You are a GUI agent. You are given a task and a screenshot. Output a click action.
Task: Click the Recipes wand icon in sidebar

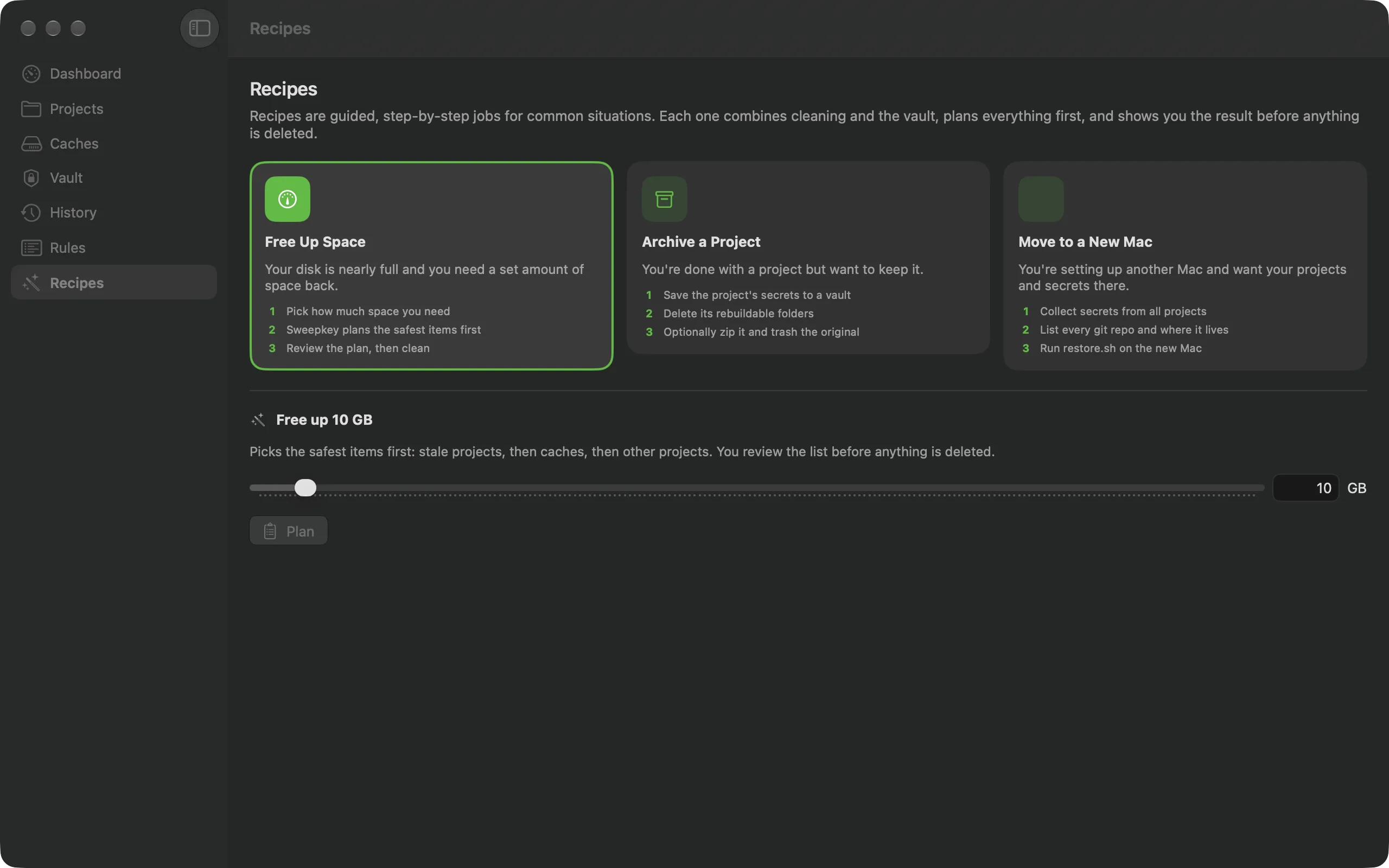tap(31, 283)
